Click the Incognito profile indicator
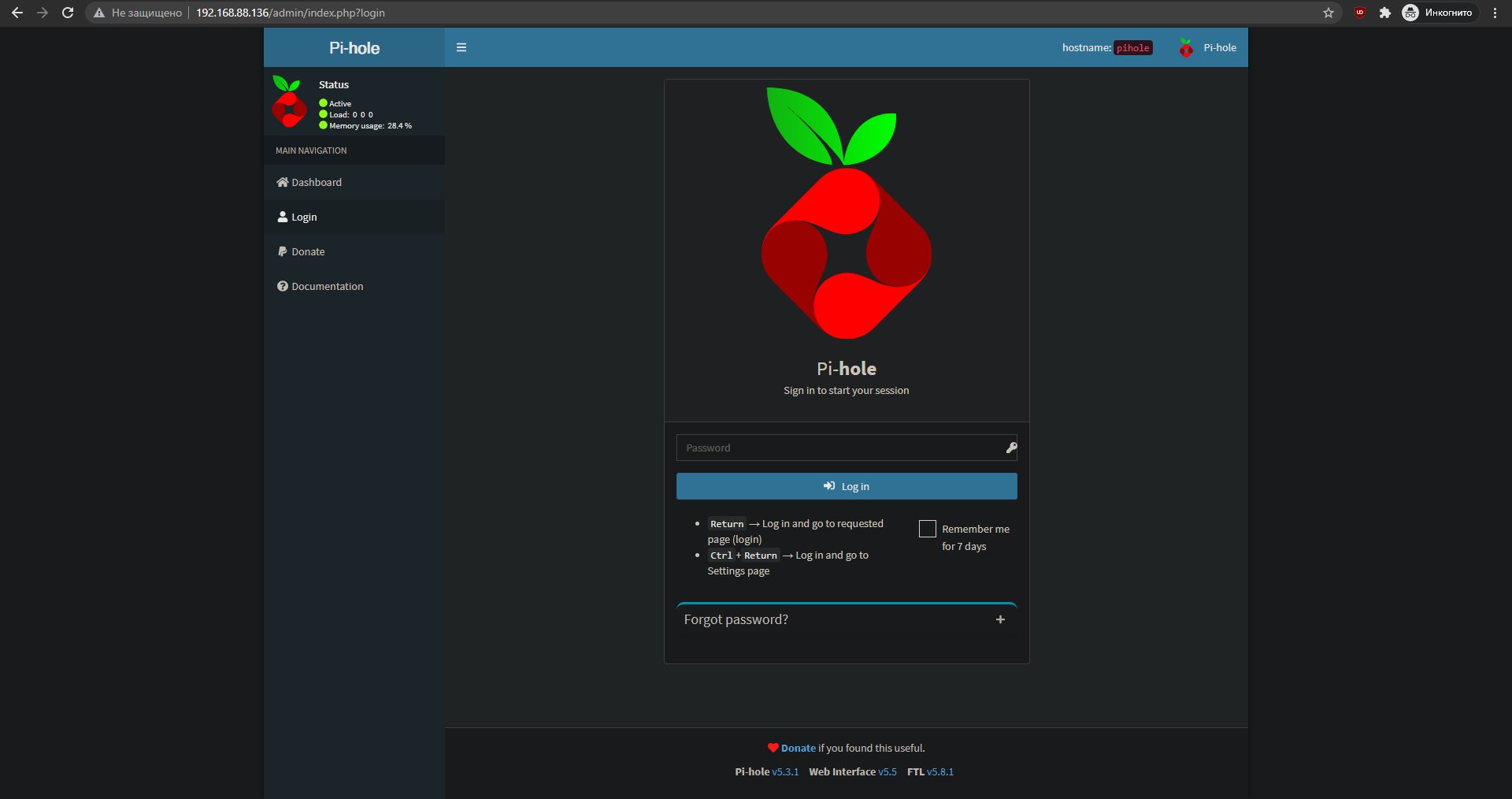The width and height of the screenshot is (1512, 799). pos(1439,13)
